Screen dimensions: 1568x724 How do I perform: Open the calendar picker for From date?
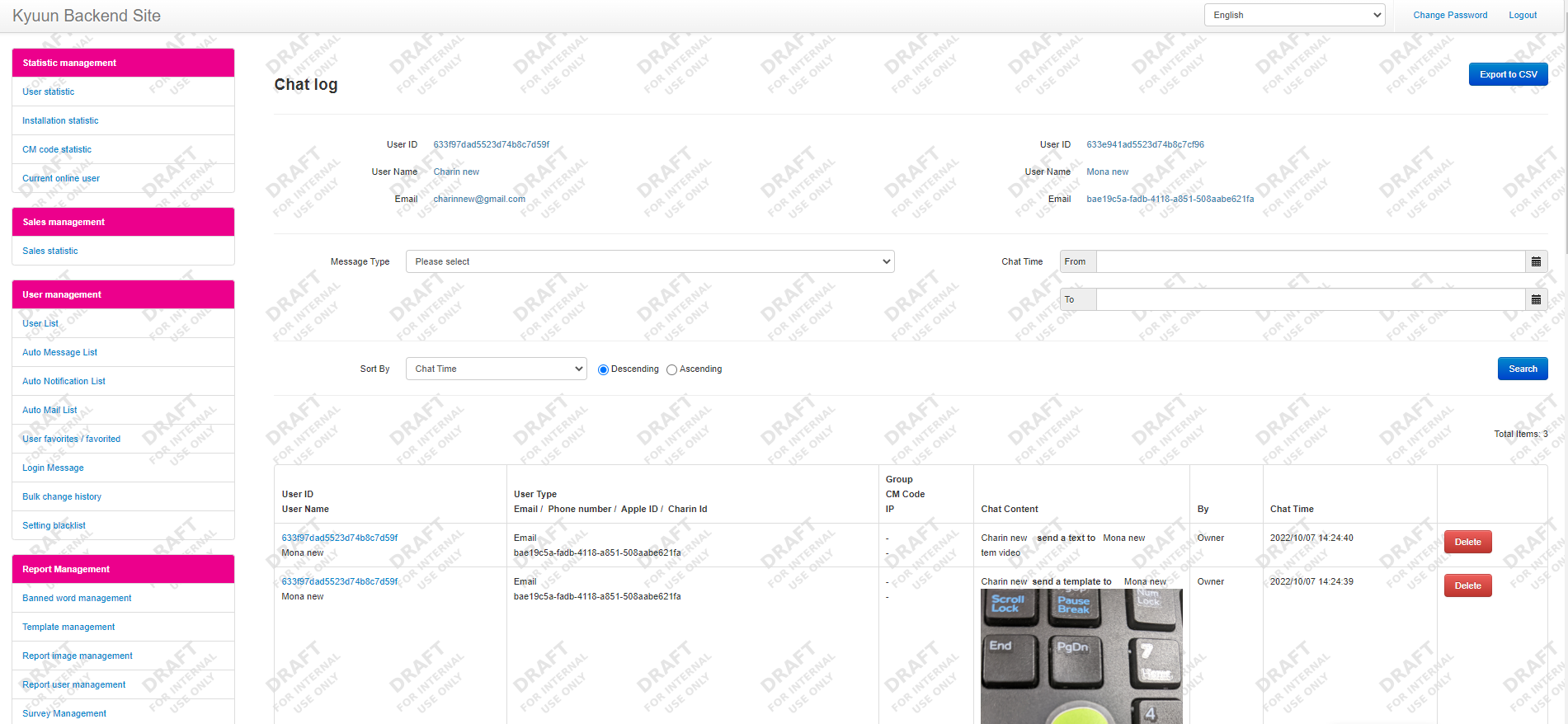point(1536,261)
